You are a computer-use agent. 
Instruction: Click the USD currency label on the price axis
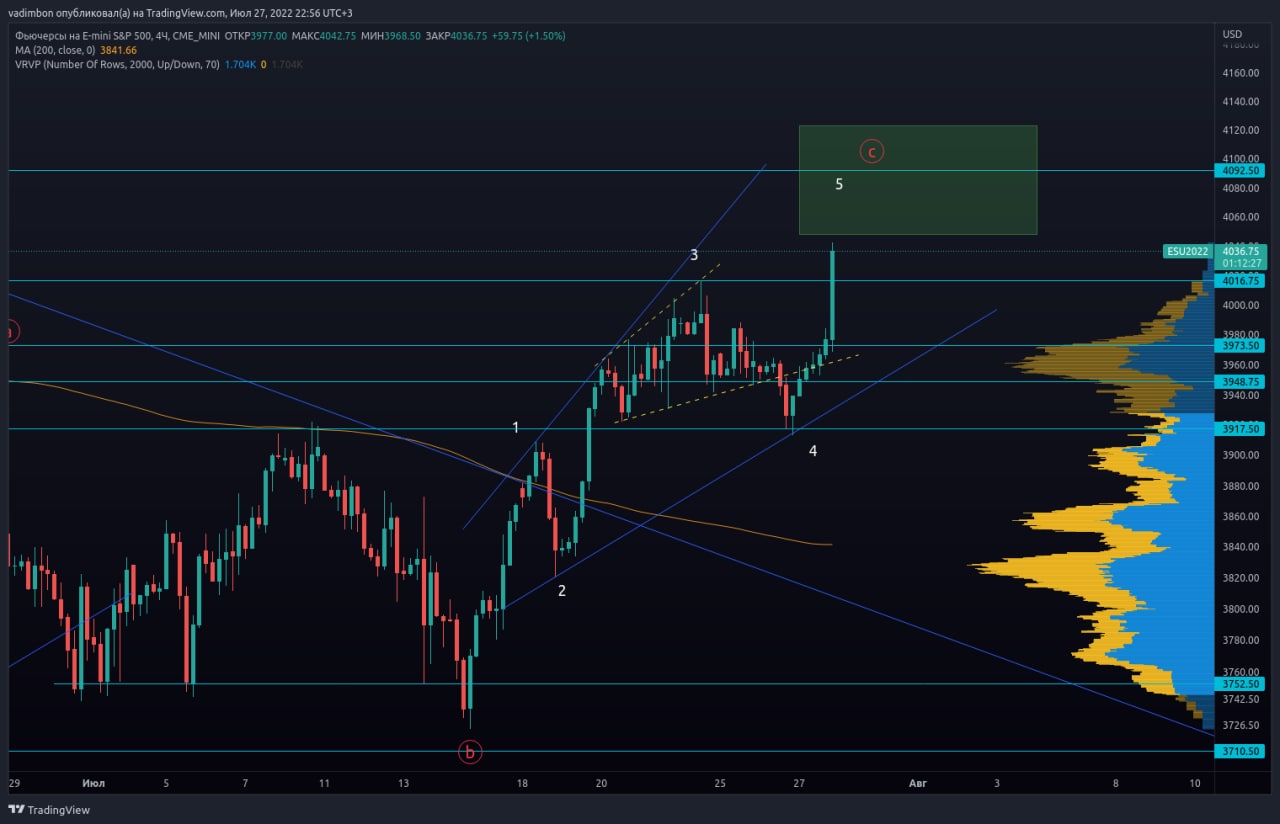pos(1232,35)
